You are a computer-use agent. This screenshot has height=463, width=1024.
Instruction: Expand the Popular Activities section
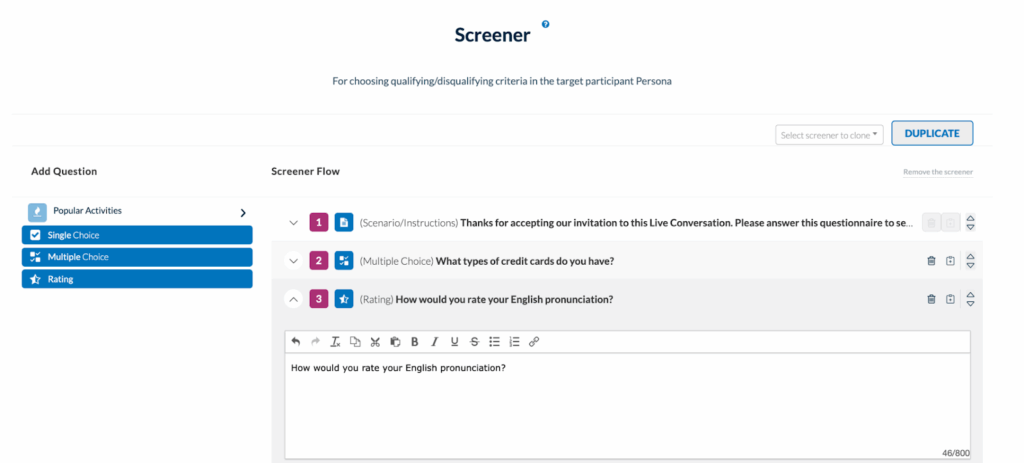[242, 212]
